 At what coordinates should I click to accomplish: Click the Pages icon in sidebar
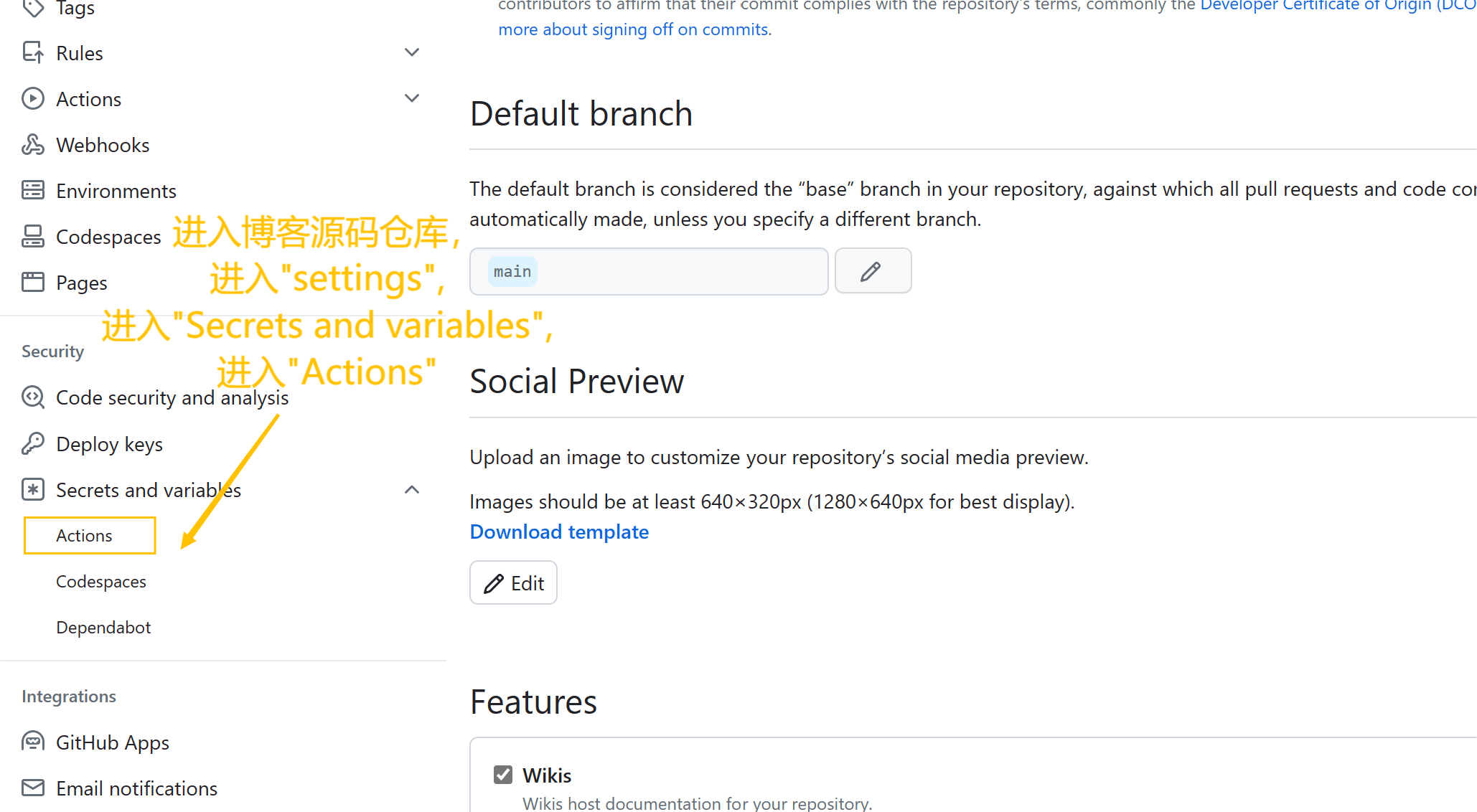tap(34, 282)
